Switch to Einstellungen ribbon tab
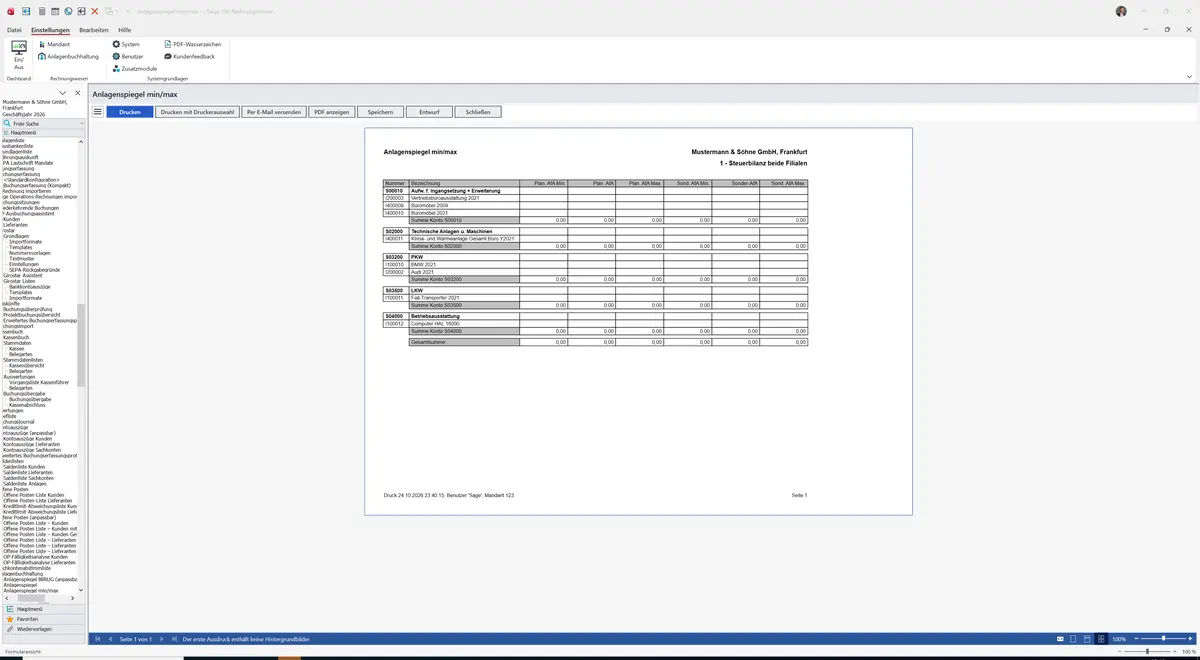This screenshot has width=1200, height=660. click(50, 30)
